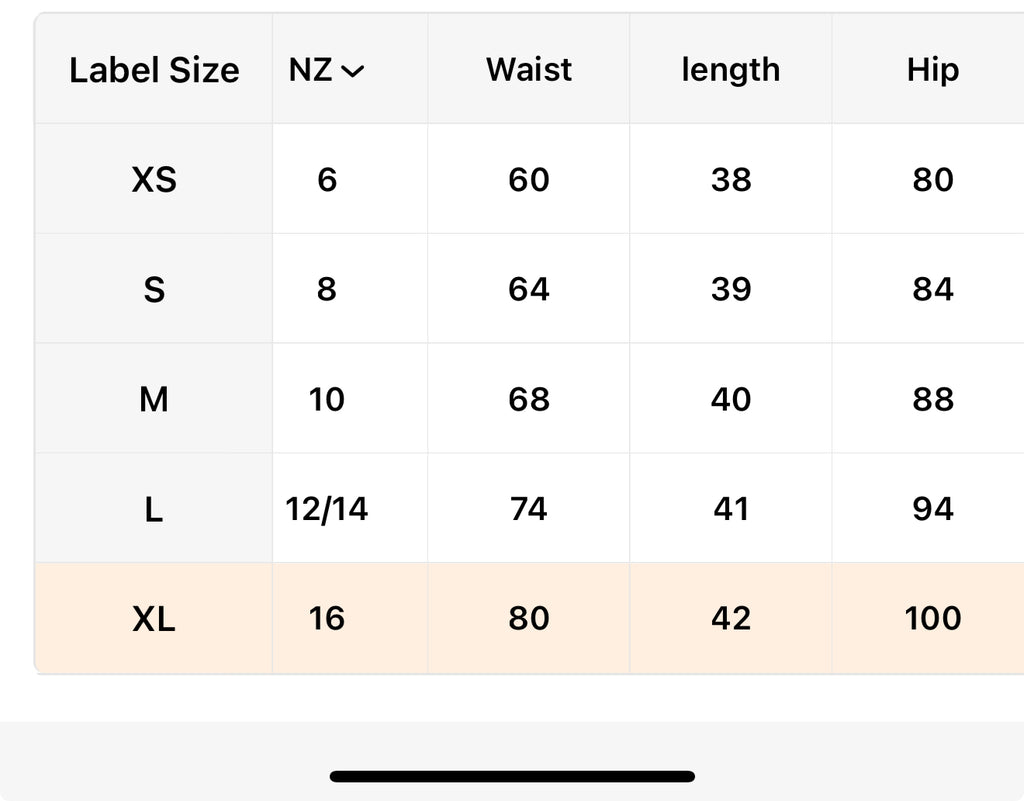Tap the black home indicator bar
The height and width of the screenshot is (801, 1024).
click(512, 776)
